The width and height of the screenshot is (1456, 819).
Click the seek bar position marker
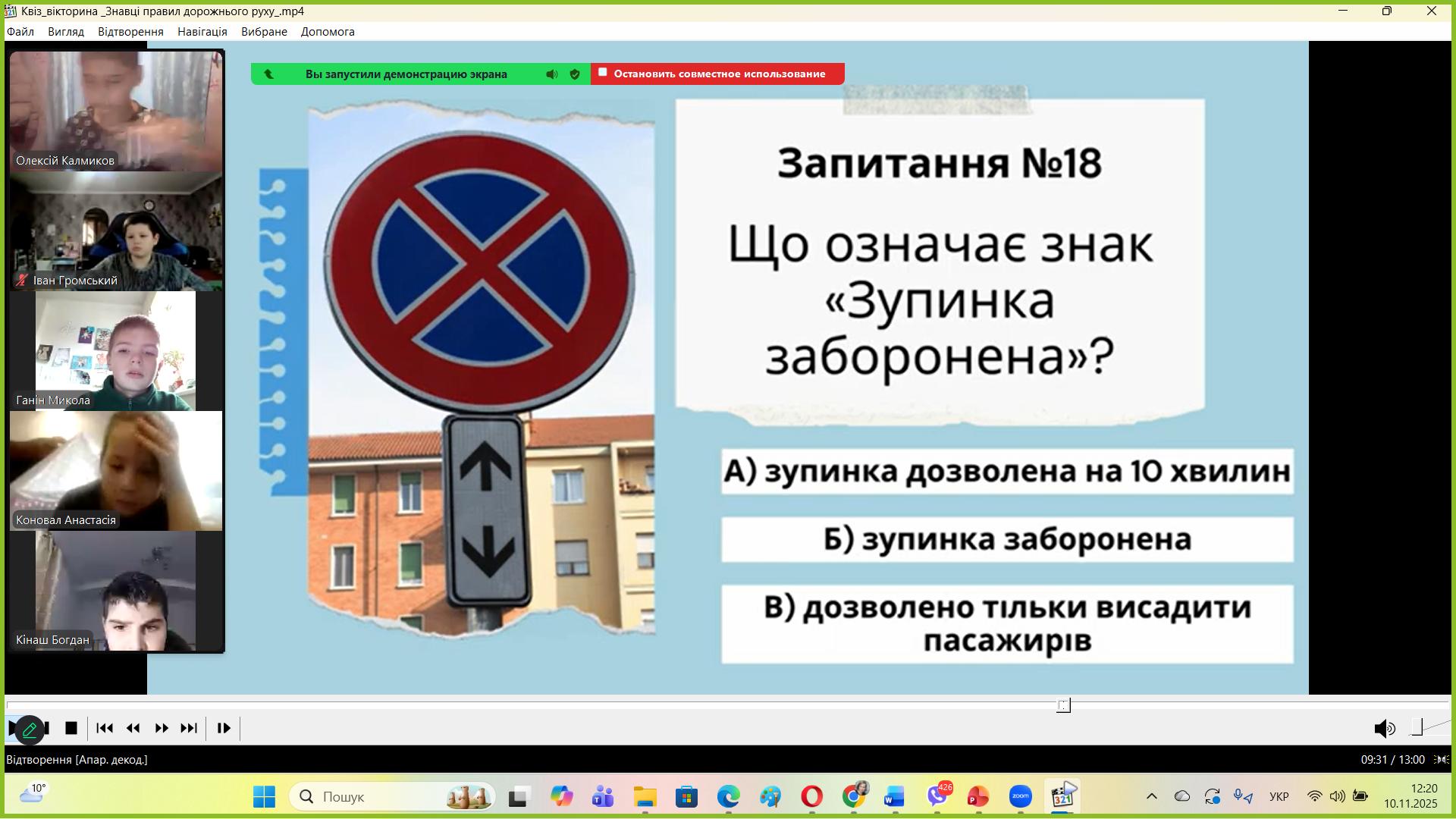pyautogui.click(x=1063, y=705)
